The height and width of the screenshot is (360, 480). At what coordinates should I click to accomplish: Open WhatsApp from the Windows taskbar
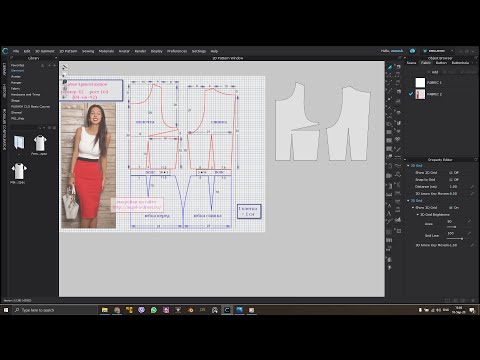154,310
